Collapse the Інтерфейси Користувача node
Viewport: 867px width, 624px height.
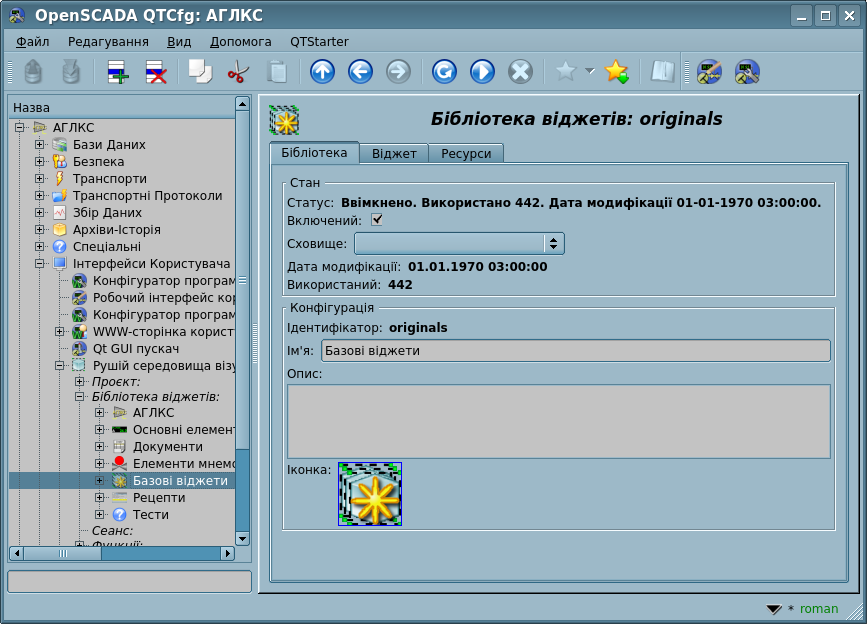coord(39,264)
